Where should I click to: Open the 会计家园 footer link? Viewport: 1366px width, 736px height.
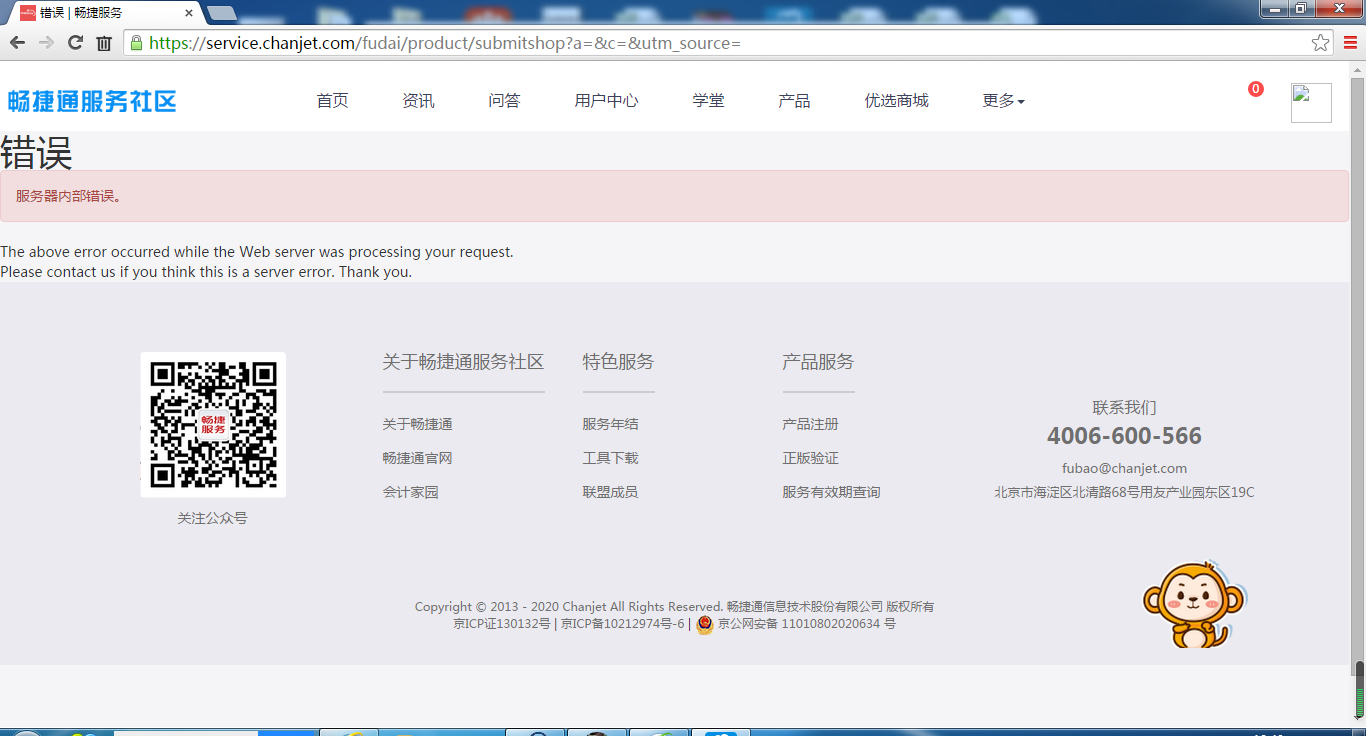click(411, 492)
